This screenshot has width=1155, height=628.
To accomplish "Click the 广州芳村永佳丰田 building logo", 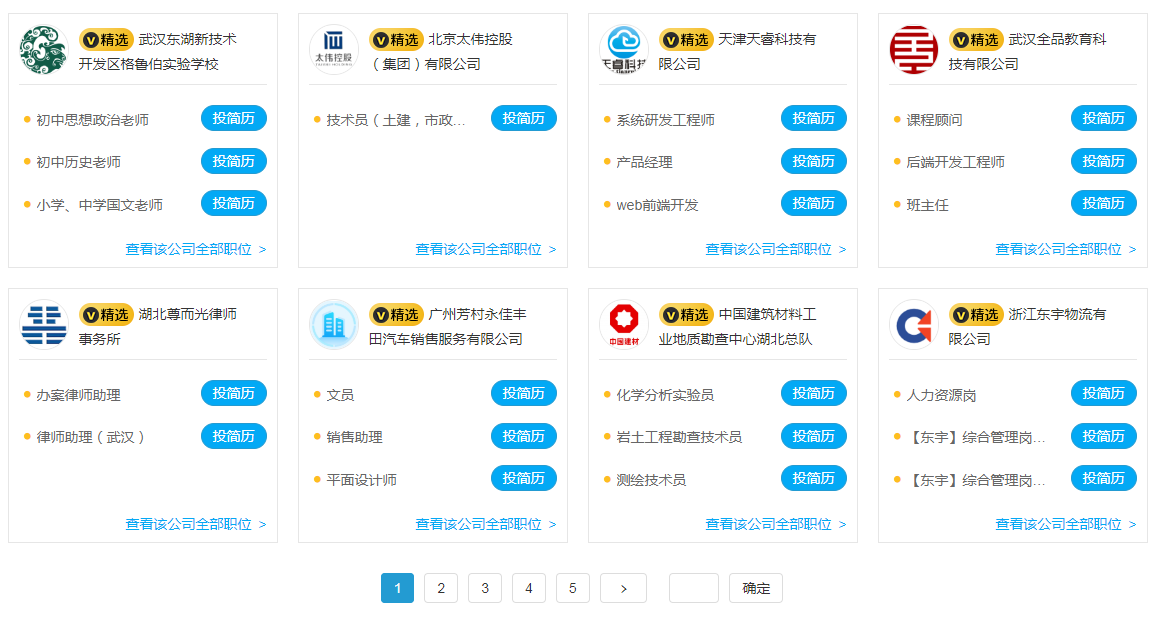I will coord(333,325).
